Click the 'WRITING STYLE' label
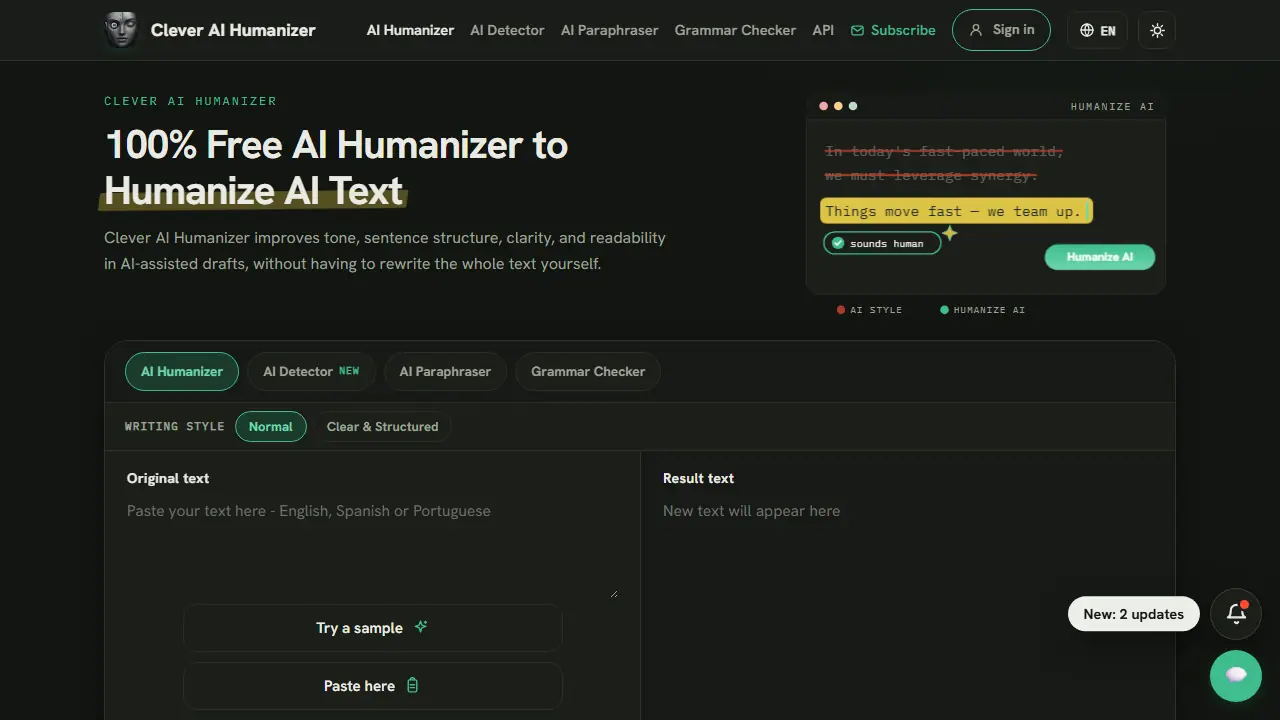Screen dimensions: 1280x720 [x=174, y=426]
